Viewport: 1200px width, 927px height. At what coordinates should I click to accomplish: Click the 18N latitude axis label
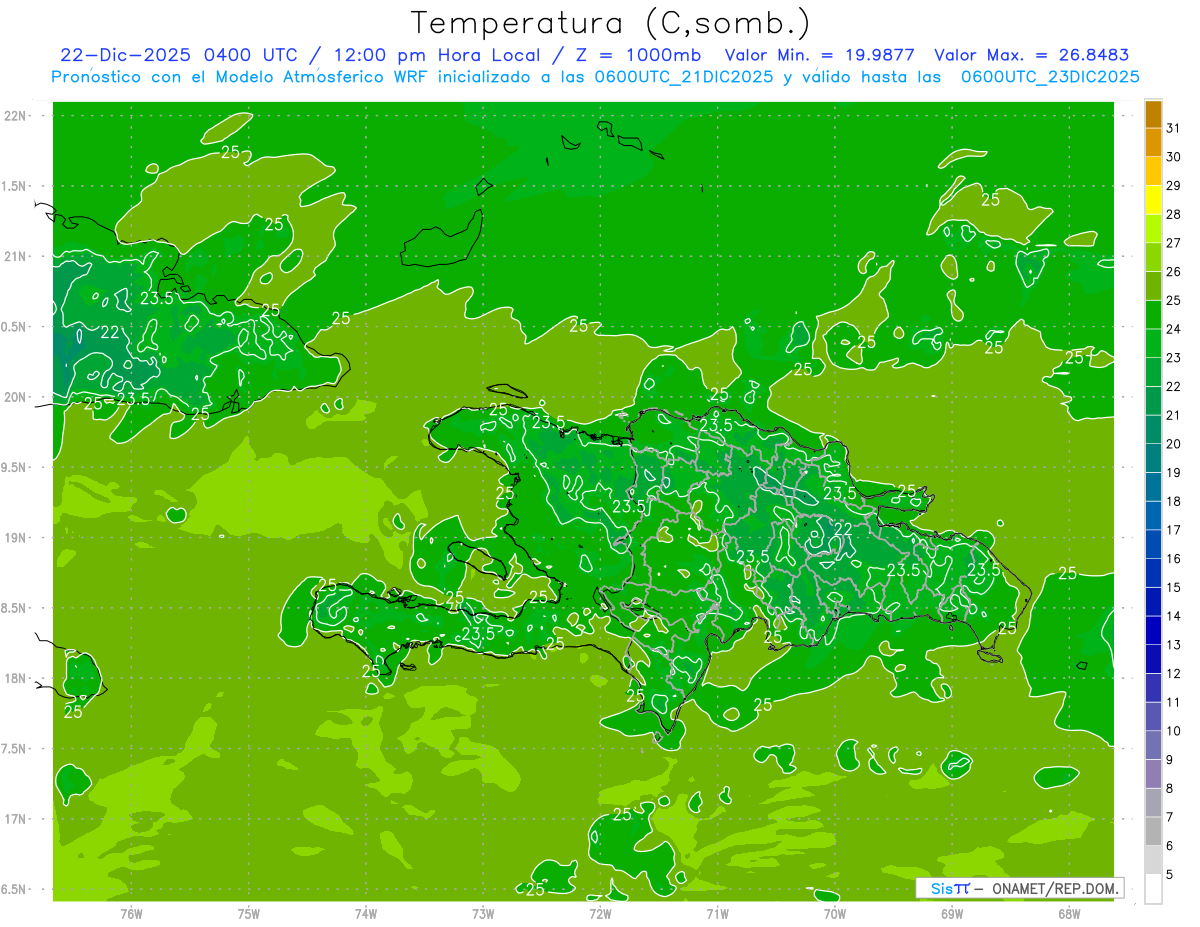(x=17, y=678)
